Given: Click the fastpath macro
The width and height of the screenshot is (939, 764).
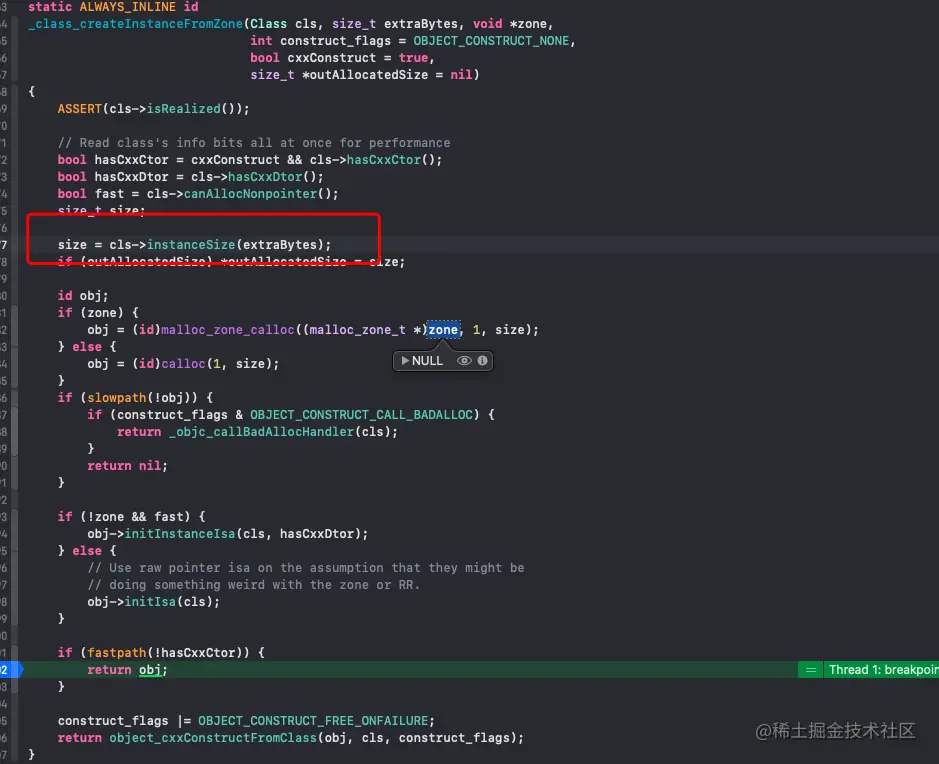Looking at the screenshot, I should coord(117,653).
